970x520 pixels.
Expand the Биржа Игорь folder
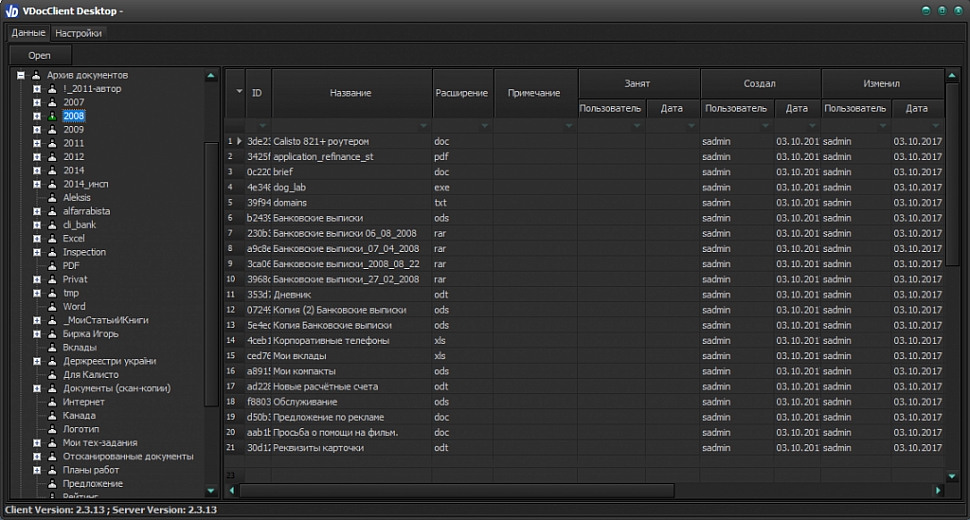pos(36,334)
